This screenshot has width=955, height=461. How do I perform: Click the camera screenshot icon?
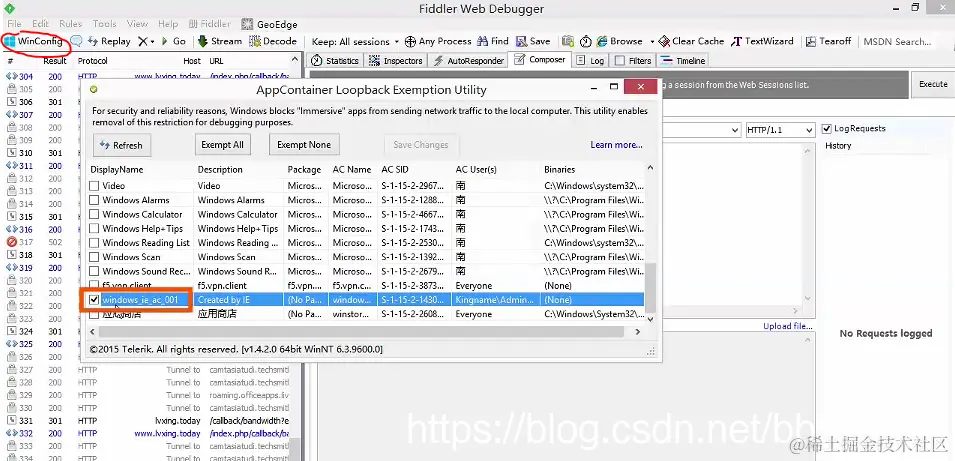(568, 41)
